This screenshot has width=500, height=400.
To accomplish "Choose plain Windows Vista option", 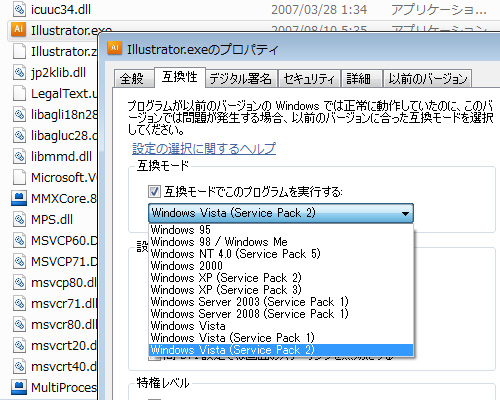I will coord(281,326).
